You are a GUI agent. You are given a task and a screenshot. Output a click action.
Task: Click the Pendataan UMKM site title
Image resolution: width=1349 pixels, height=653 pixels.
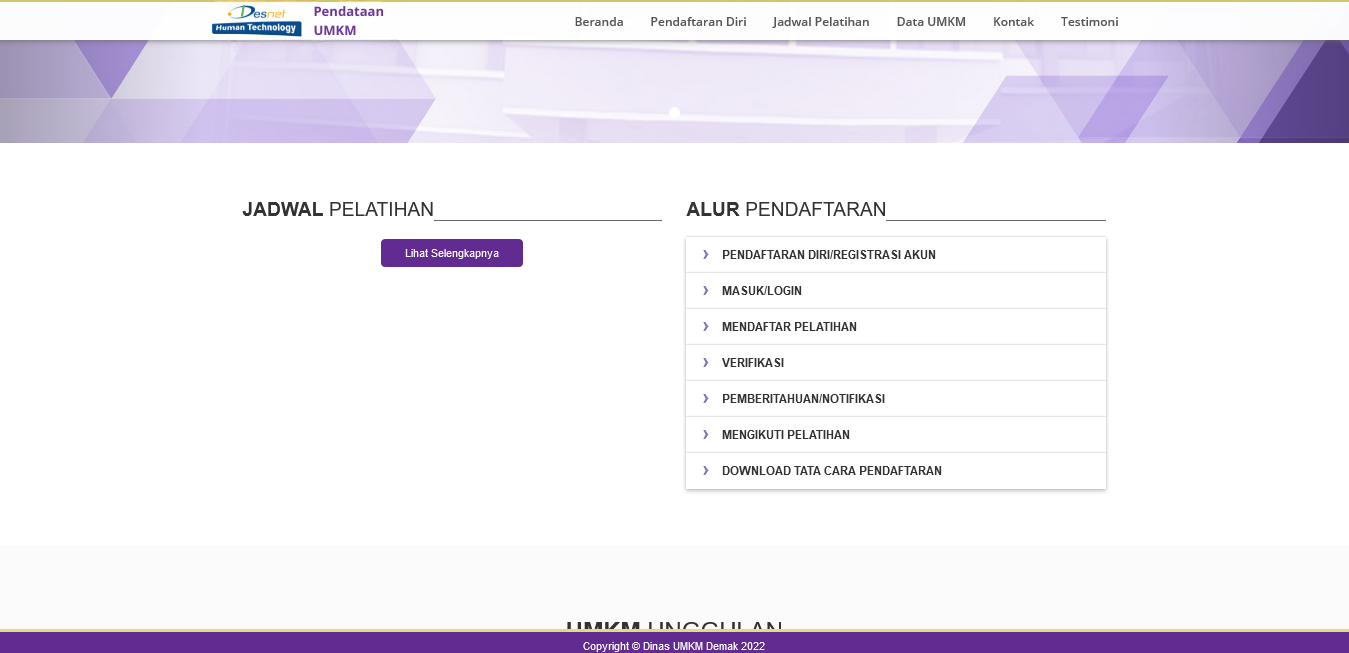pyautogui.click(x=348, y=21)
